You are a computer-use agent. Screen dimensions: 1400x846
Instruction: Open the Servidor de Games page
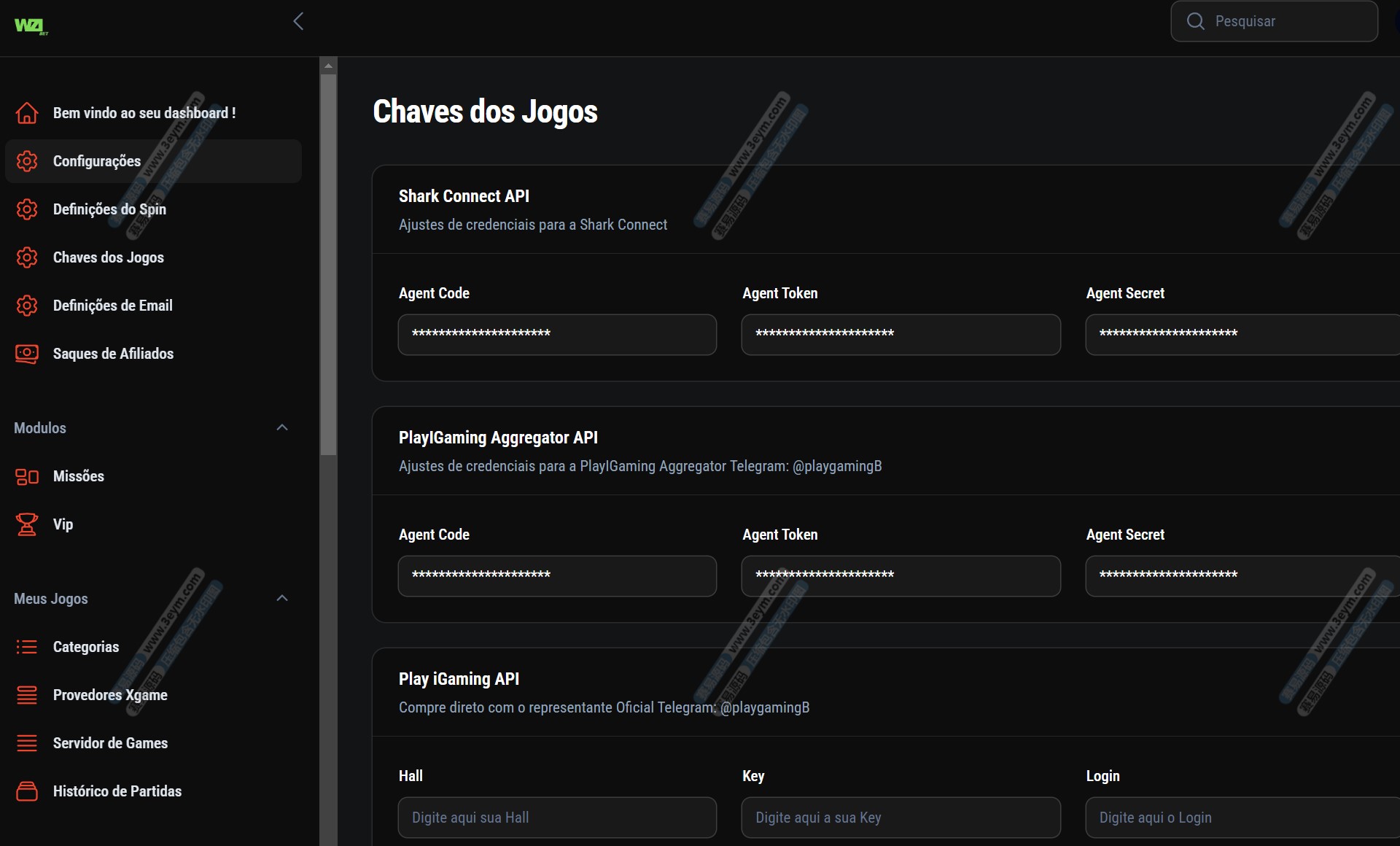point(110,743)
